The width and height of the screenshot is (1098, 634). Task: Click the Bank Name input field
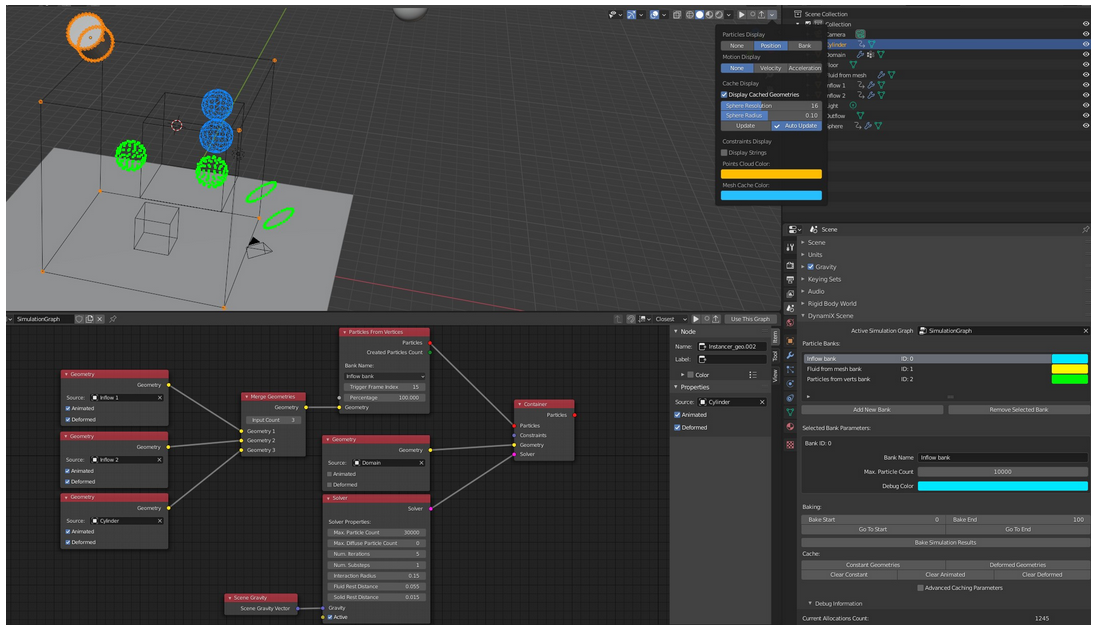pyautogui.click(x=1003, y=458)
